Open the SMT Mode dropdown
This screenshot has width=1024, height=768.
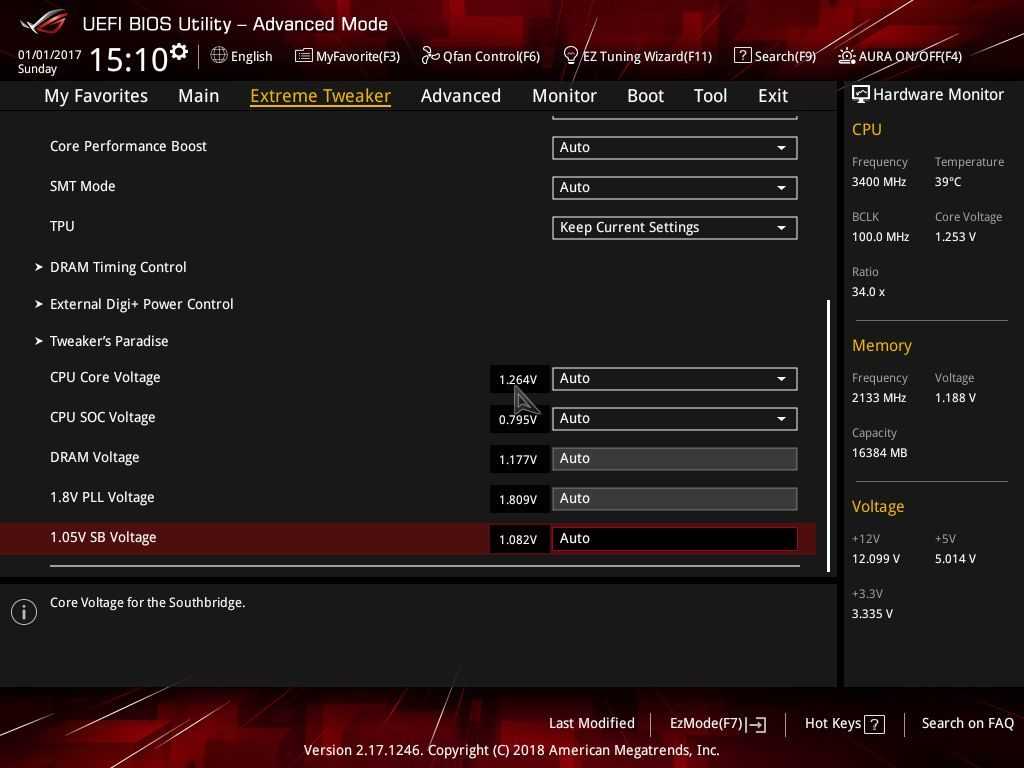coord(674,188)
